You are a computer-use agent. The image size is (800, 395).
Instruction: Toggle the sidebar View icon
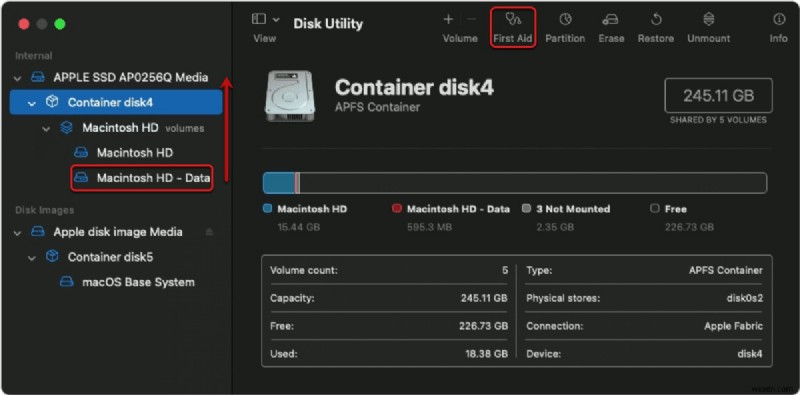tap(259, 19)
